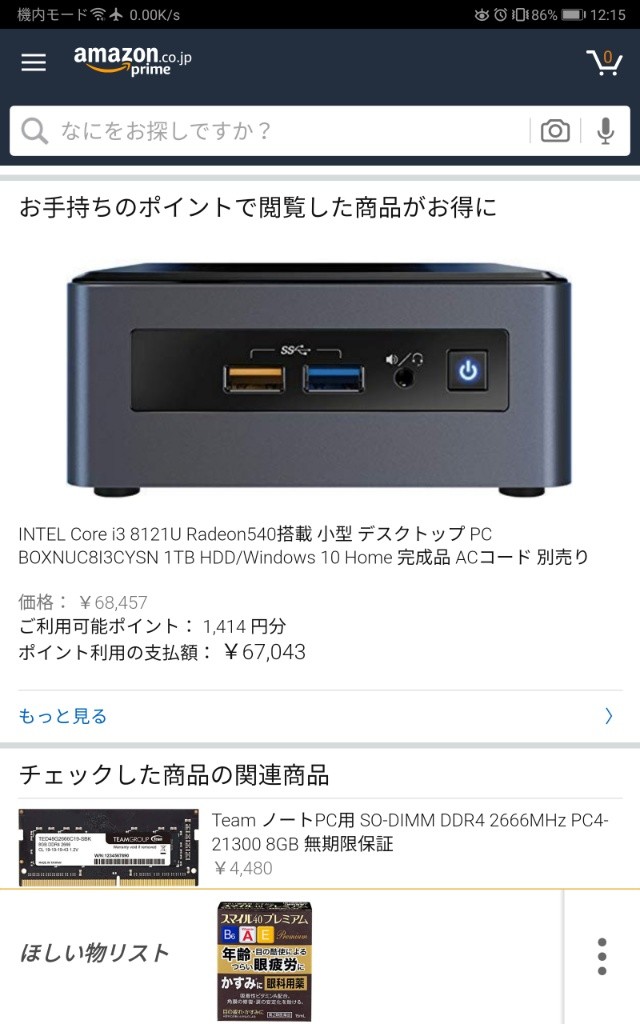Tap the Amazon.co.jp prime logo
640x1024 pixels.
(133, 60)
